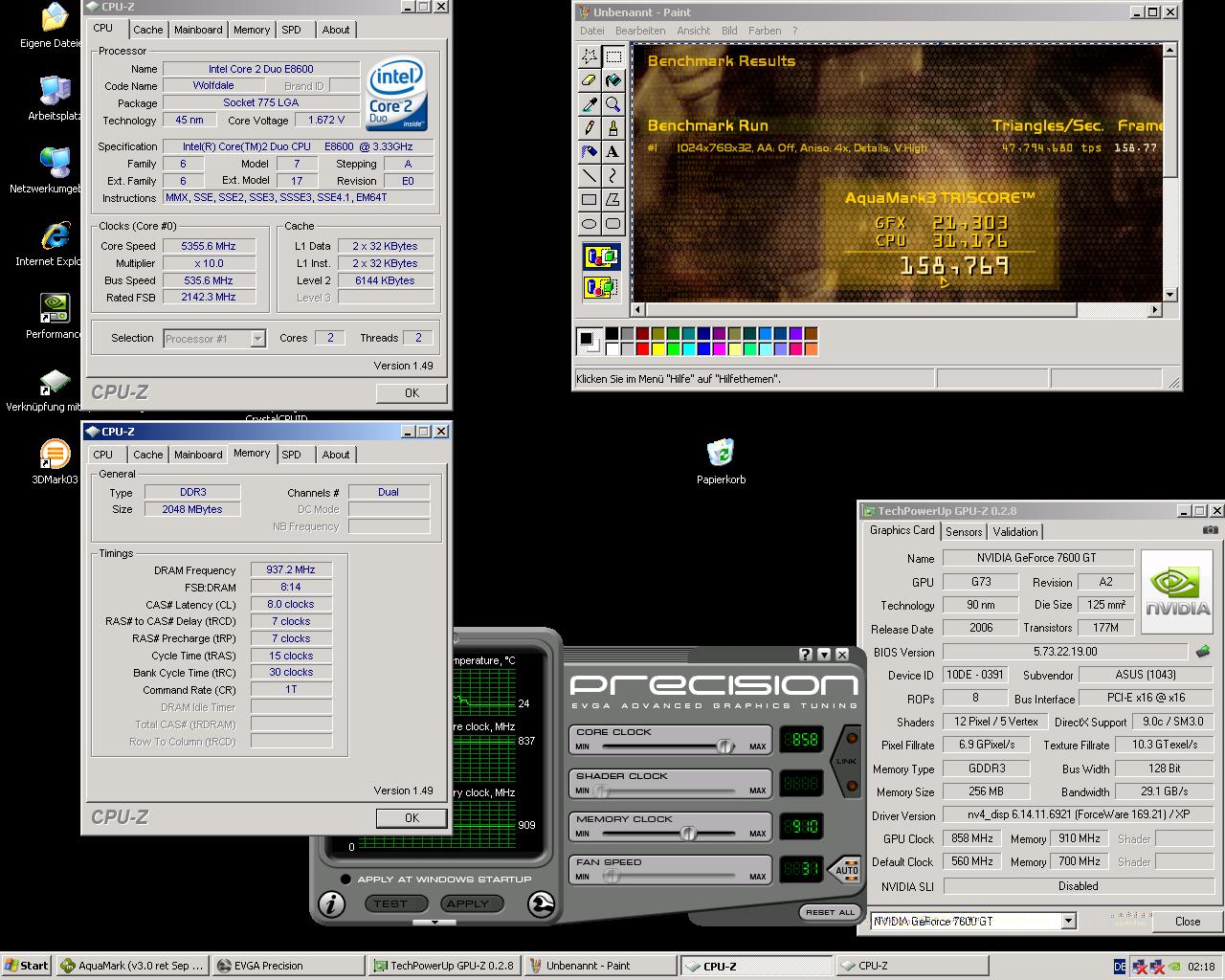The image size is (1225, 980).
Task: Click the GPU-Z screenshot camera icon
Action: click(x=1211, y=530)
